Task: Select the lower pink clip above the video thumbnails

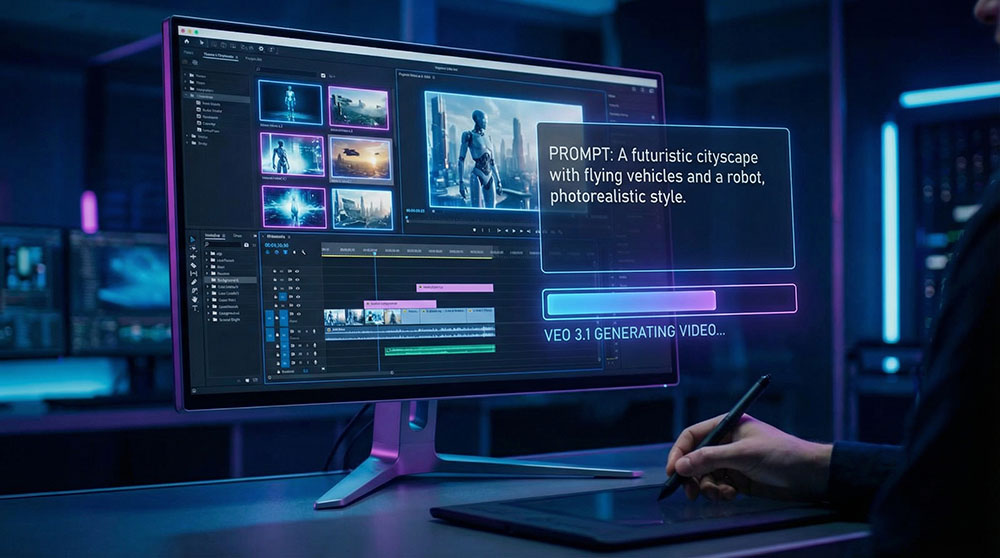Action: pyautogui.click(x=401, y=304)
